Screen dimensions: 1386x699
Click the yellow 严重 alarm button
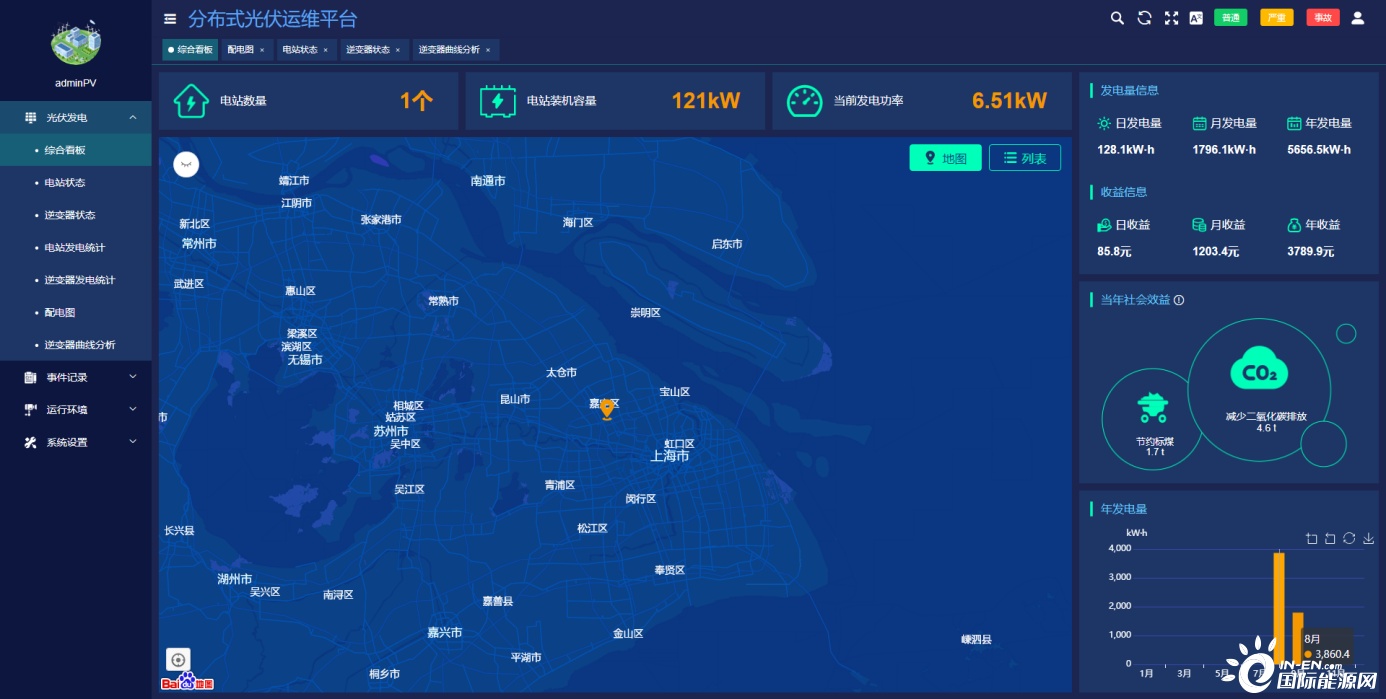[1276, 18]
